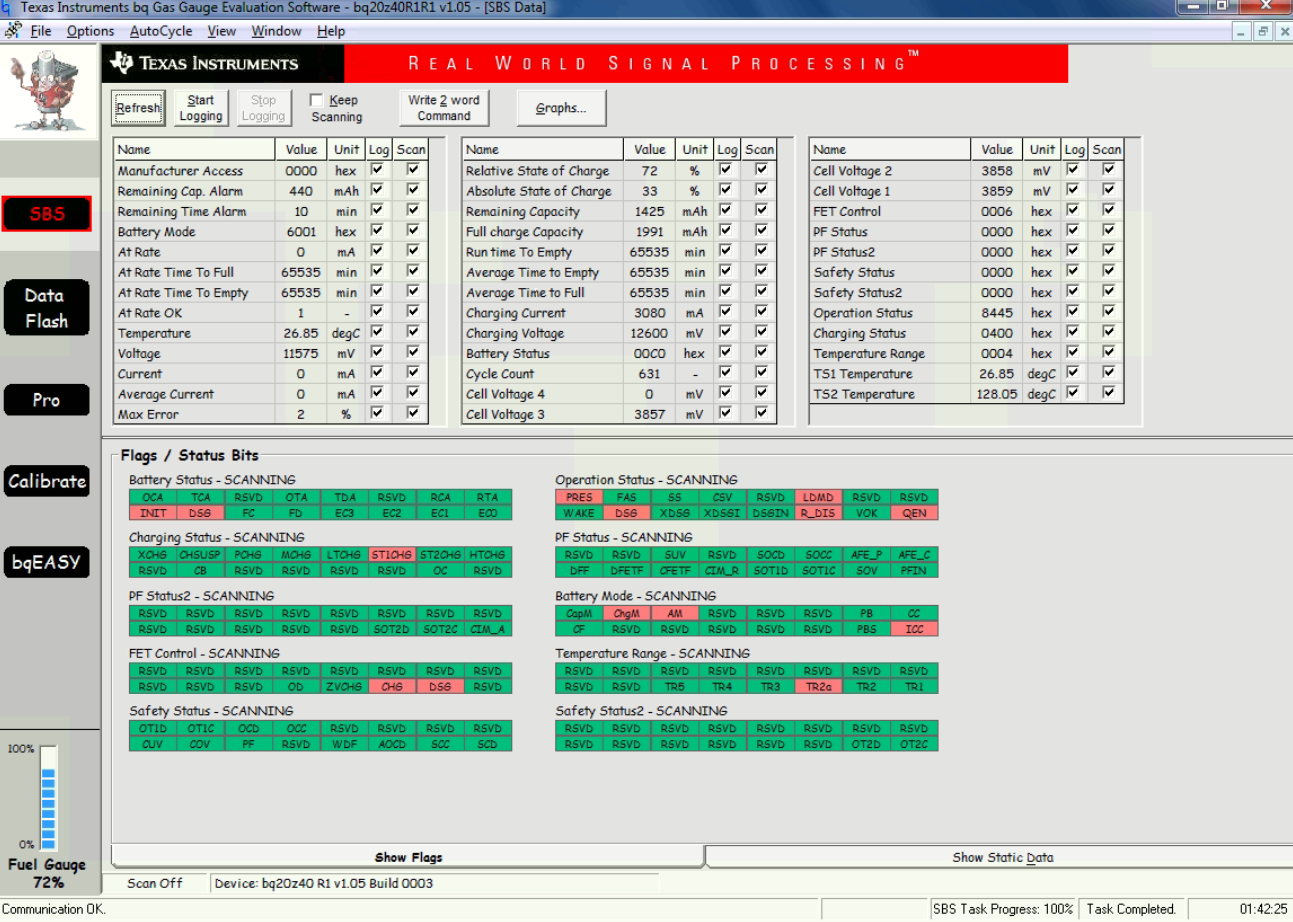Open the Graphs dialog

[x=561, y=108]
